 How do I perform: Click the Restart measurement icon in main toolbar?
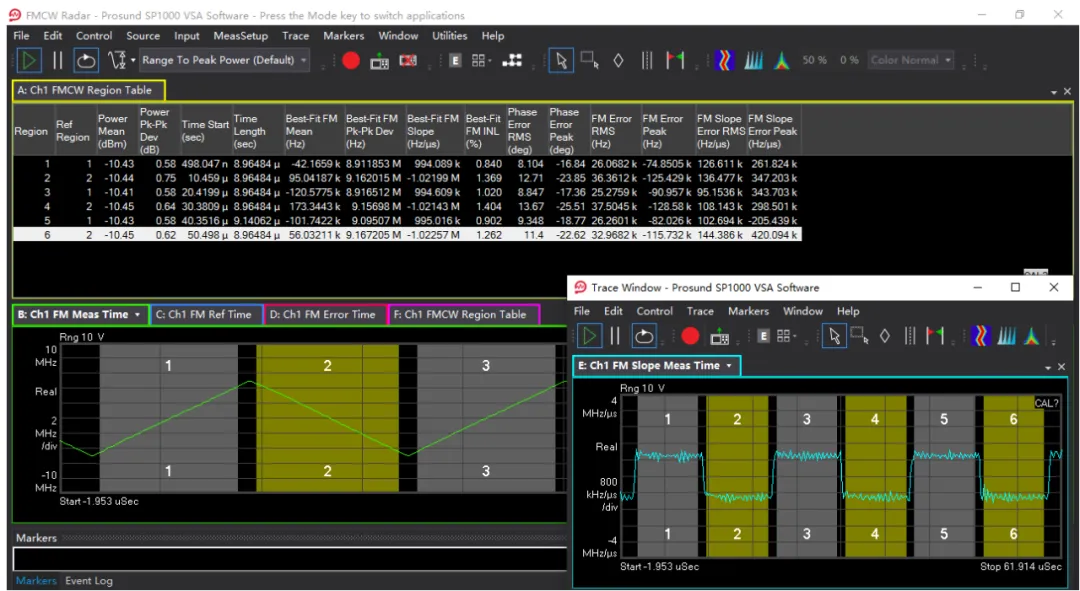point(86,61)
